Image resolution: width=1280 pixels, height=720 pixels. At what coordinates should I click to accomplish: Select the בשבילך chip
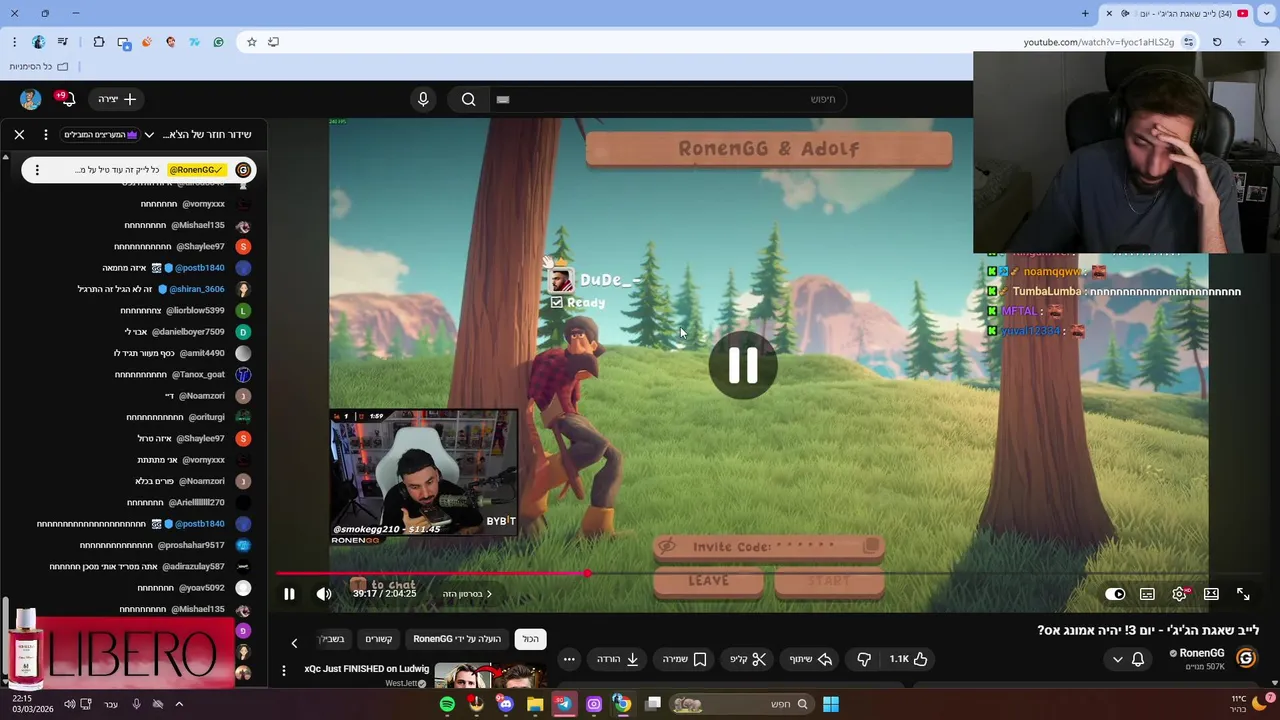[333, 639]
